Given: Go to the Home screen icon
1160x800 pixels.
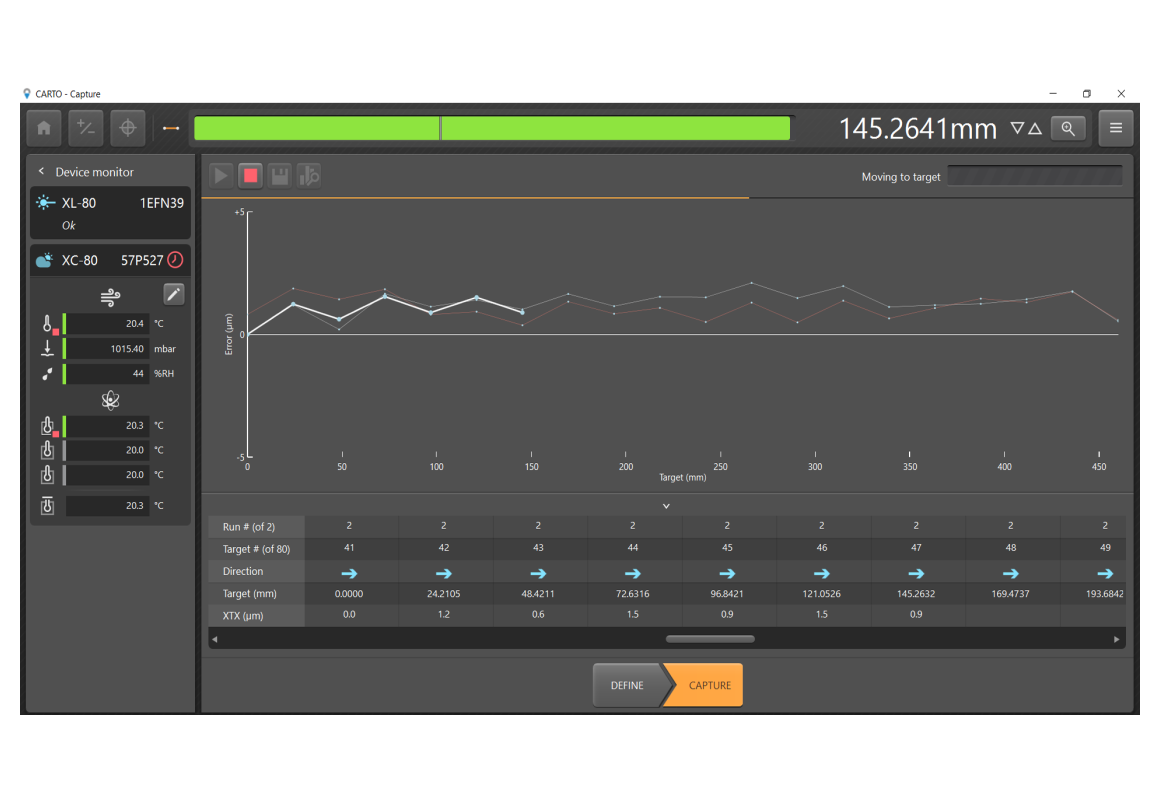Looking at the screenshot, I should coord(44,128).
